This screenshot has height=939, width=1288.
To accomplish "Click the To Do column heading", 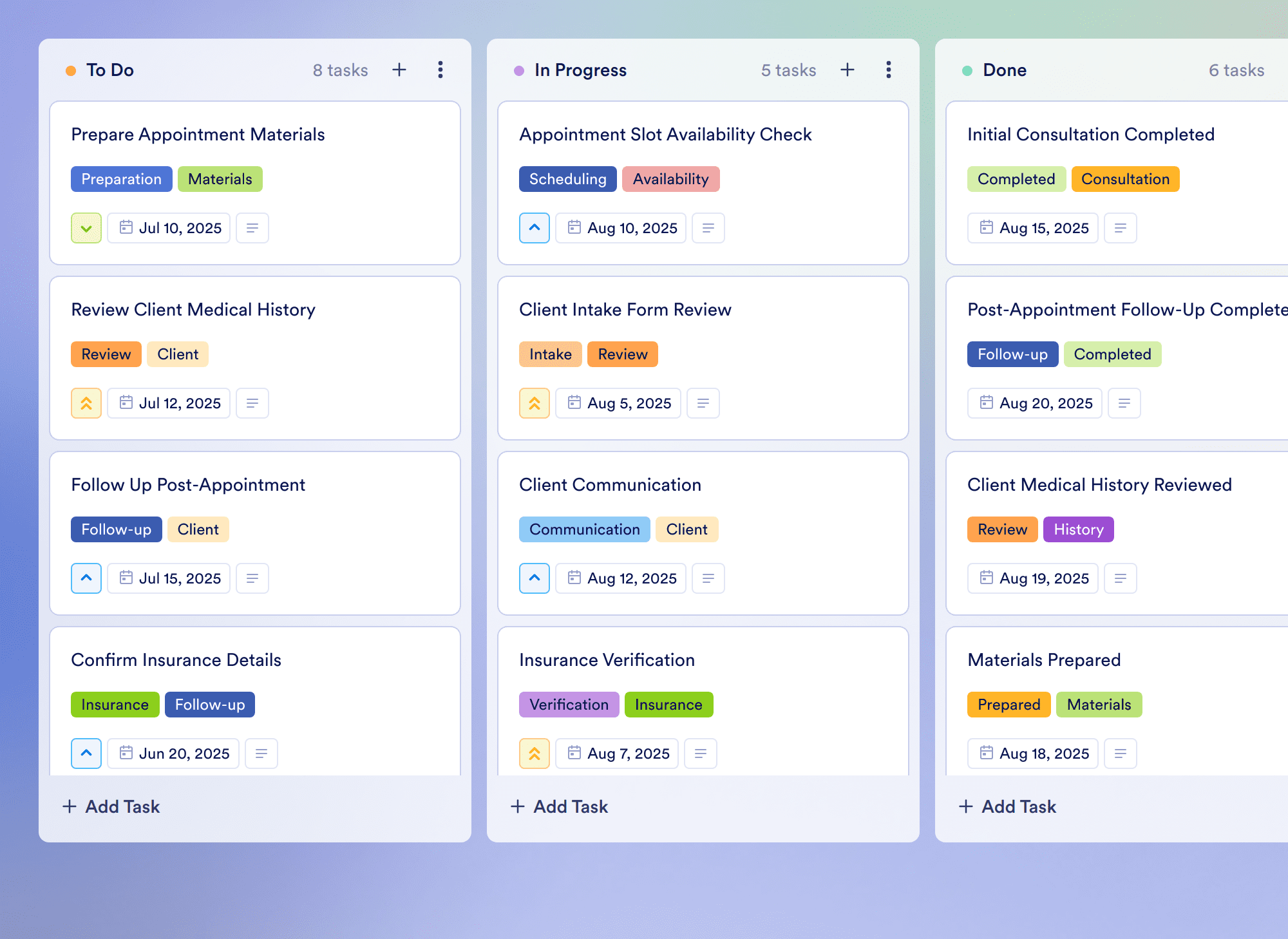I will pos(110,70).
